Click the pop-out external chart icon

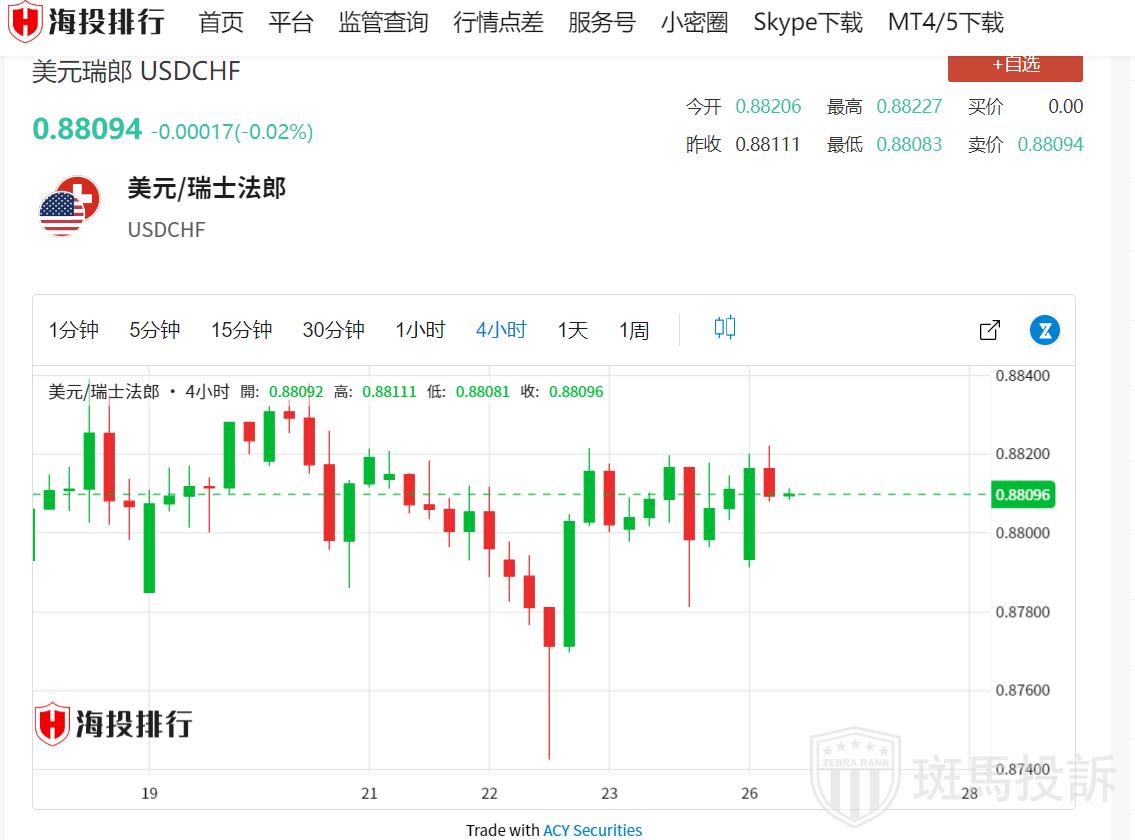tap(989, 330)
